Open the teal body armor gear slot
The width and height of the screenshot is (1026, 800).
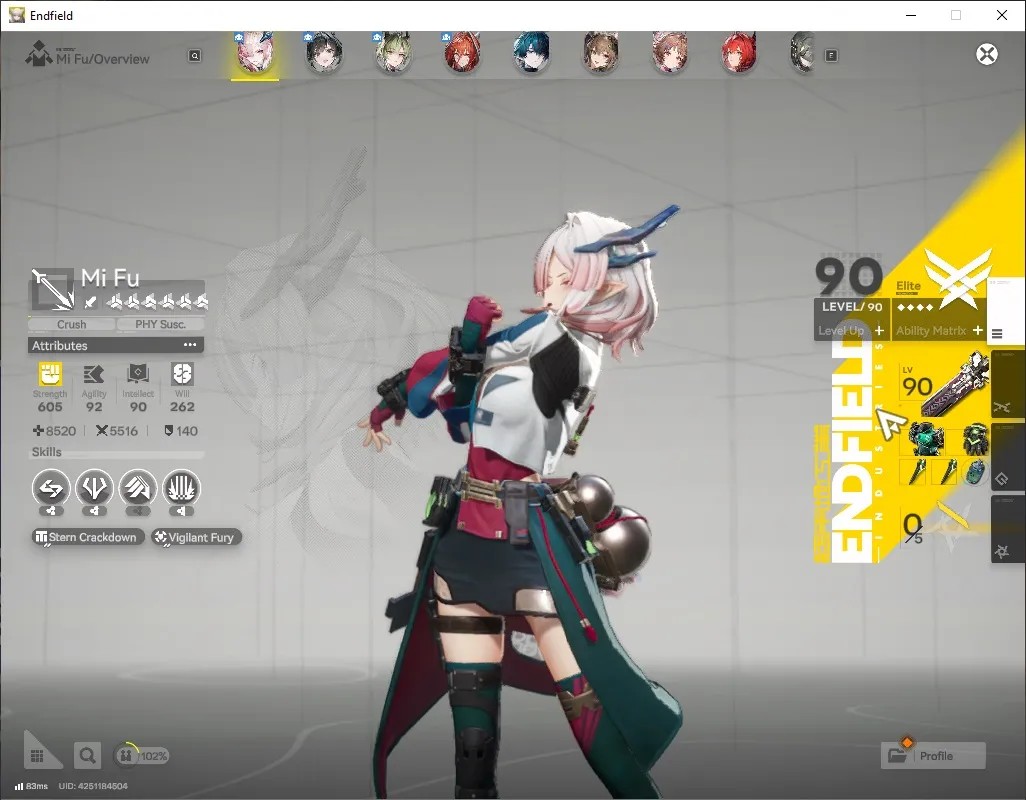click(926, 439)
